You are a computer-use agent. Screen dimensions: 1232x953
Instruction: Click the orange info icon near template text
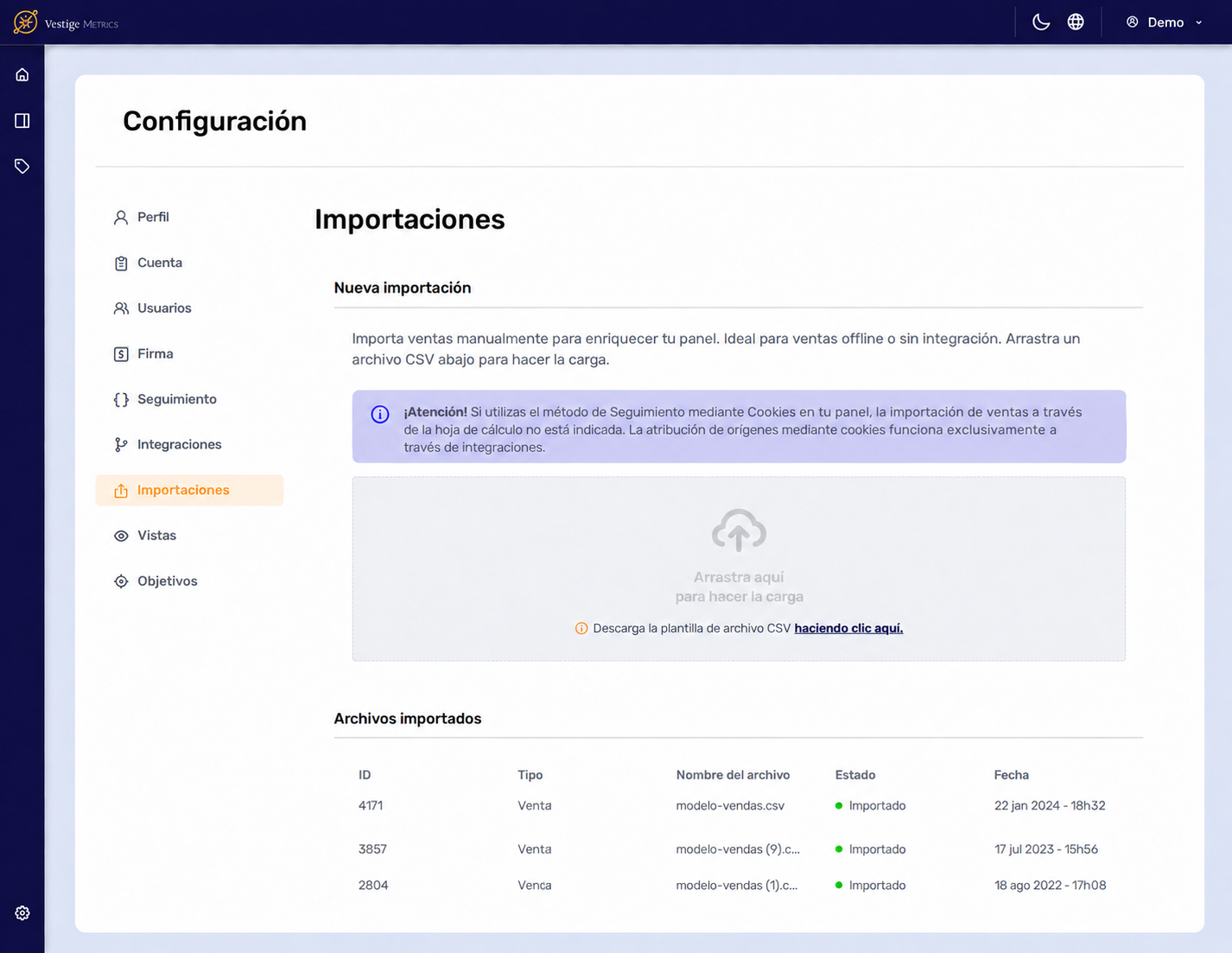click(x=581, y=628)
